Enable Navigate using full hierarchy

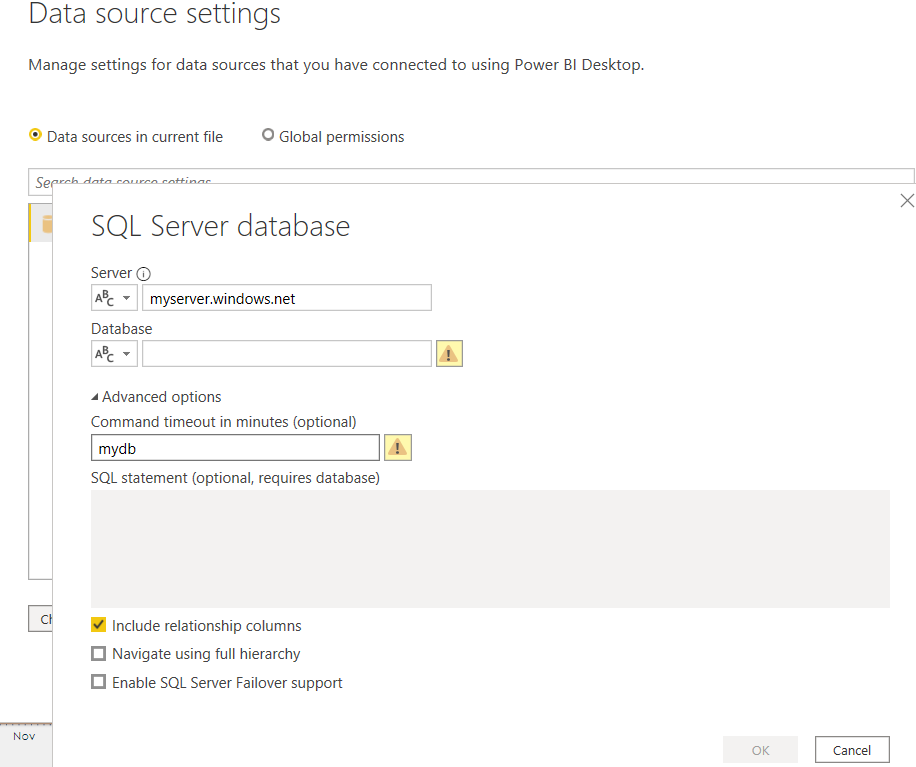click(x=98, y=654)
